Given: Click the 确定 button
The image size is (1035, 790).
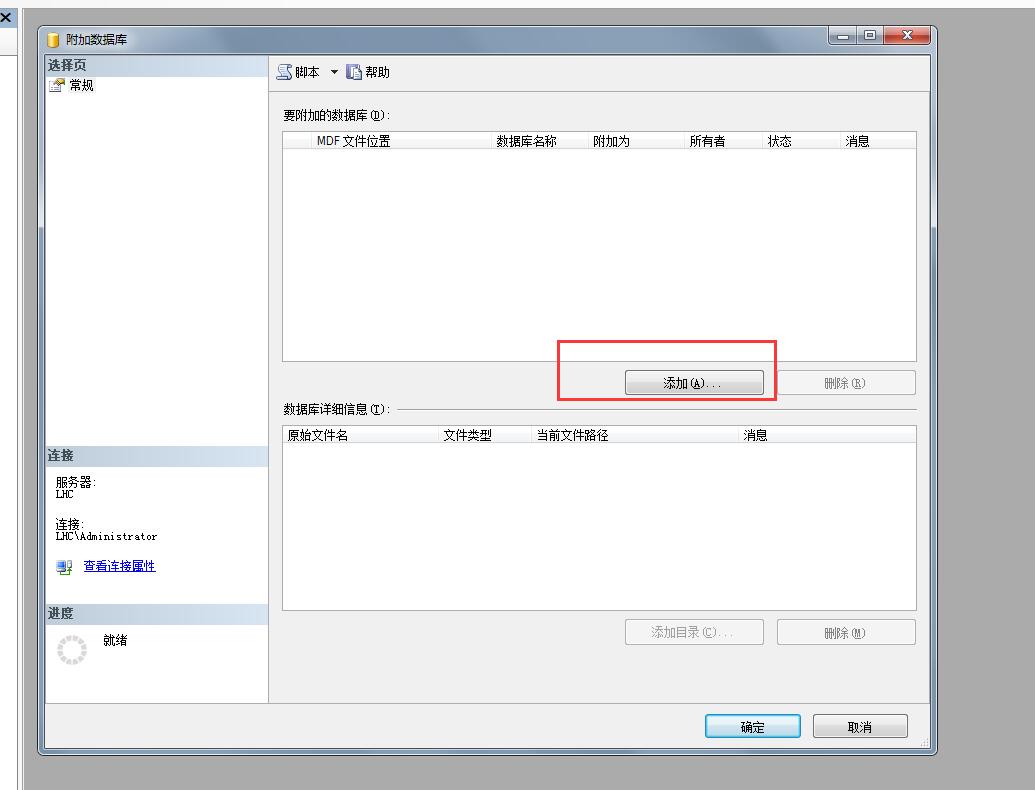Looking at the screenshot, I should (x=752, y=727).
